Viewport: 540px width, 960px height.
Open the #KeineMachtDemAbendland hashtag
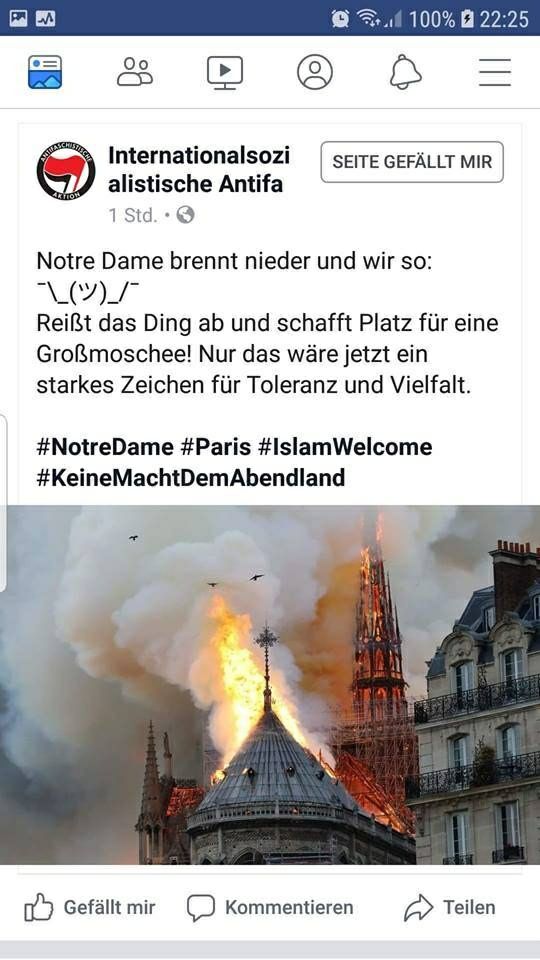[x=190, y=478]
